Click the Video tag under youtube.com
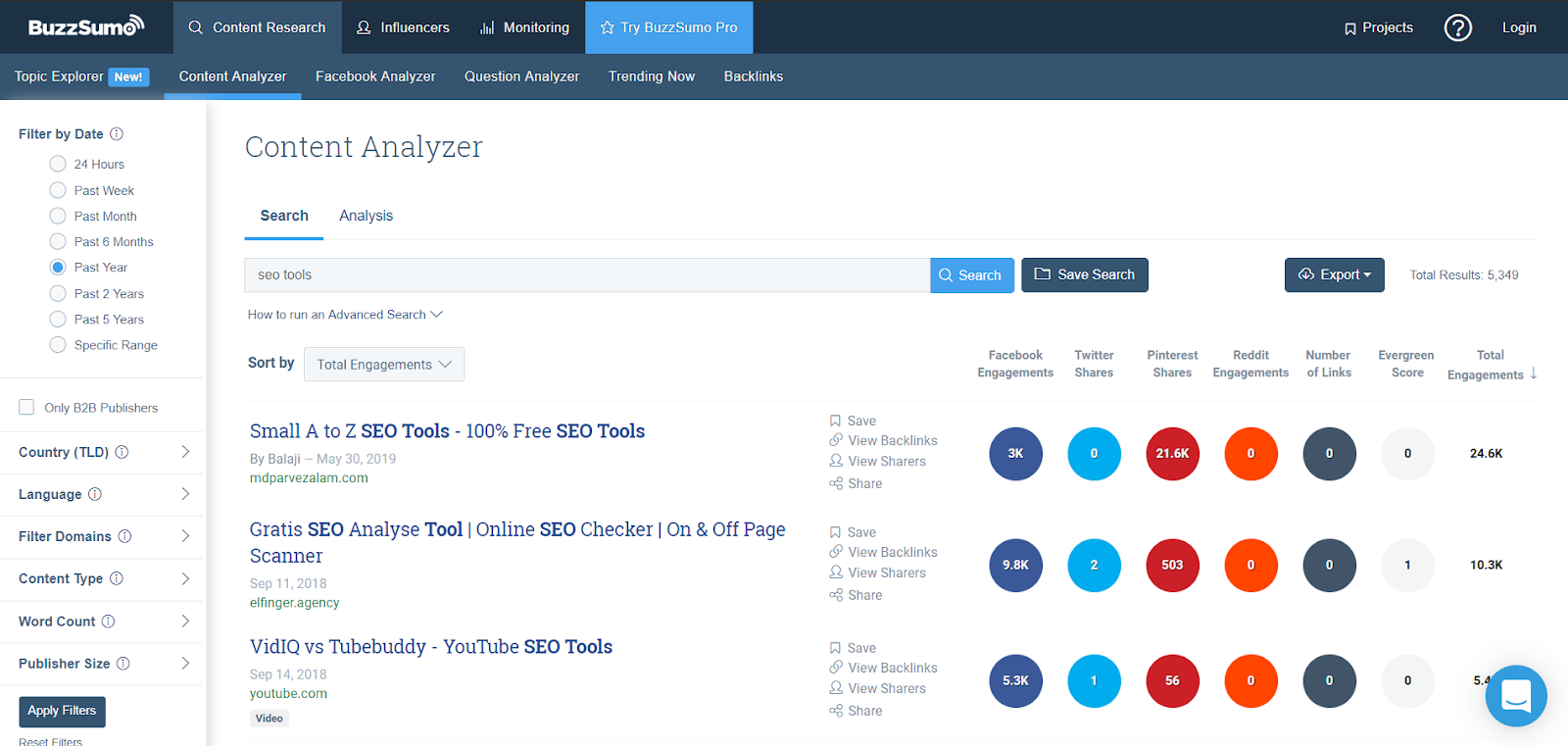Image resolution: width=1568 pixels, height=746 pixels. [x=269, y=719]
